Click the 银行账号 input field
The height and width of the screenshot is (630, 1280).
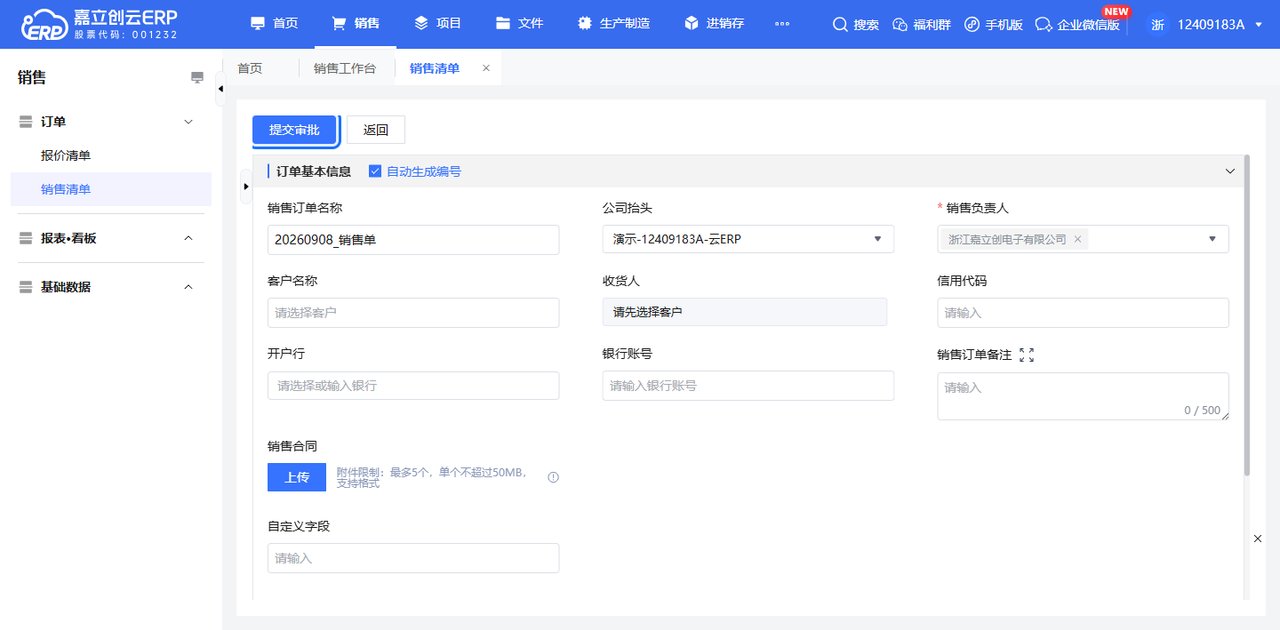[x=748, y=386]
